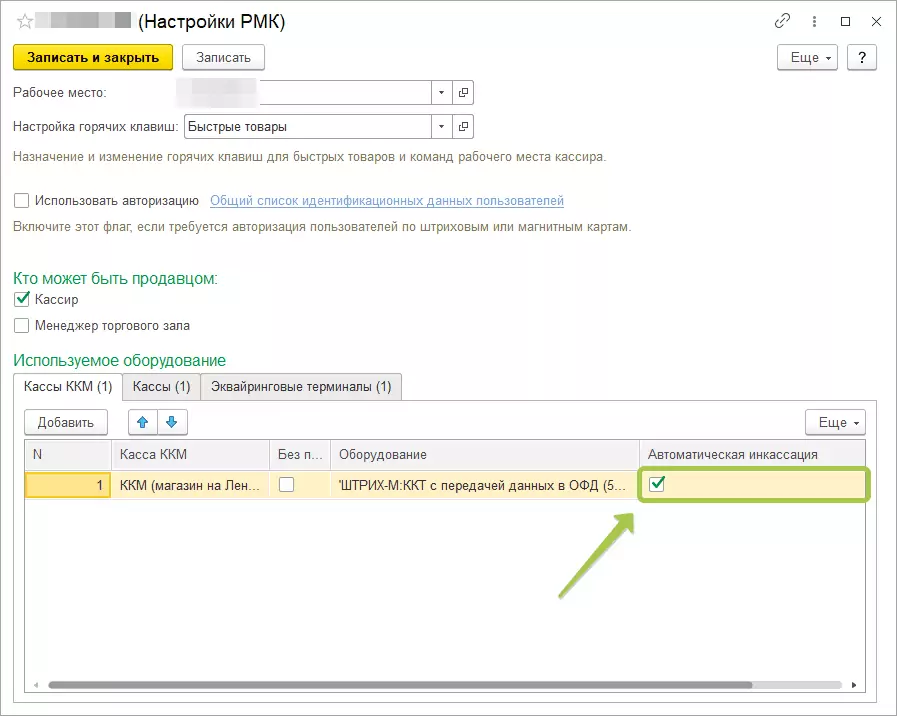Image resolution: width=897 pixels, height=716 pixels.
Task: Expand Настройка горячих клавиш dropdown
Action: tap(442, 127)
